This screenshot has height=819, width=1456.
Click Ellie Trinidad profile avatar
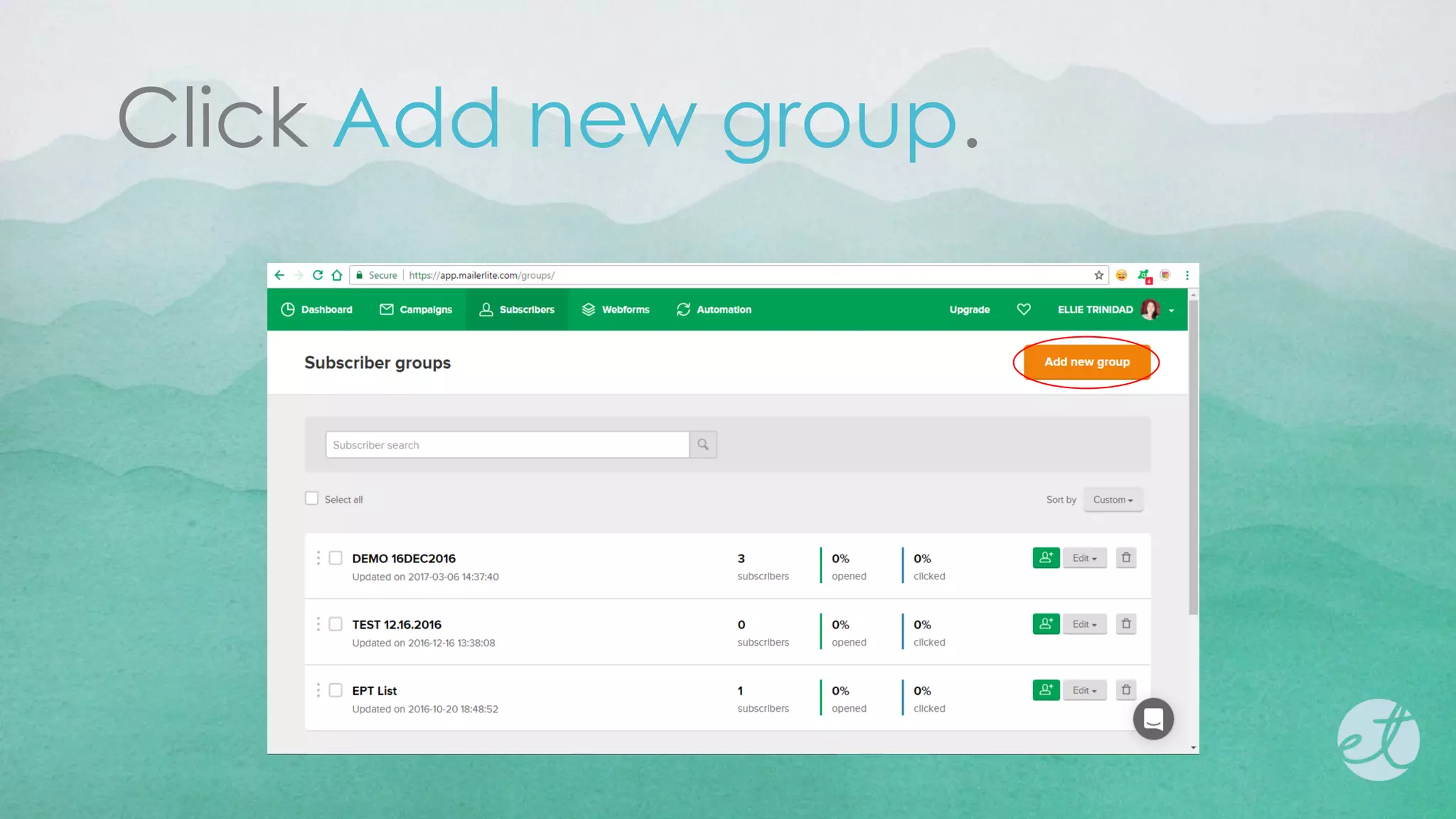(x=1150, y=309)
